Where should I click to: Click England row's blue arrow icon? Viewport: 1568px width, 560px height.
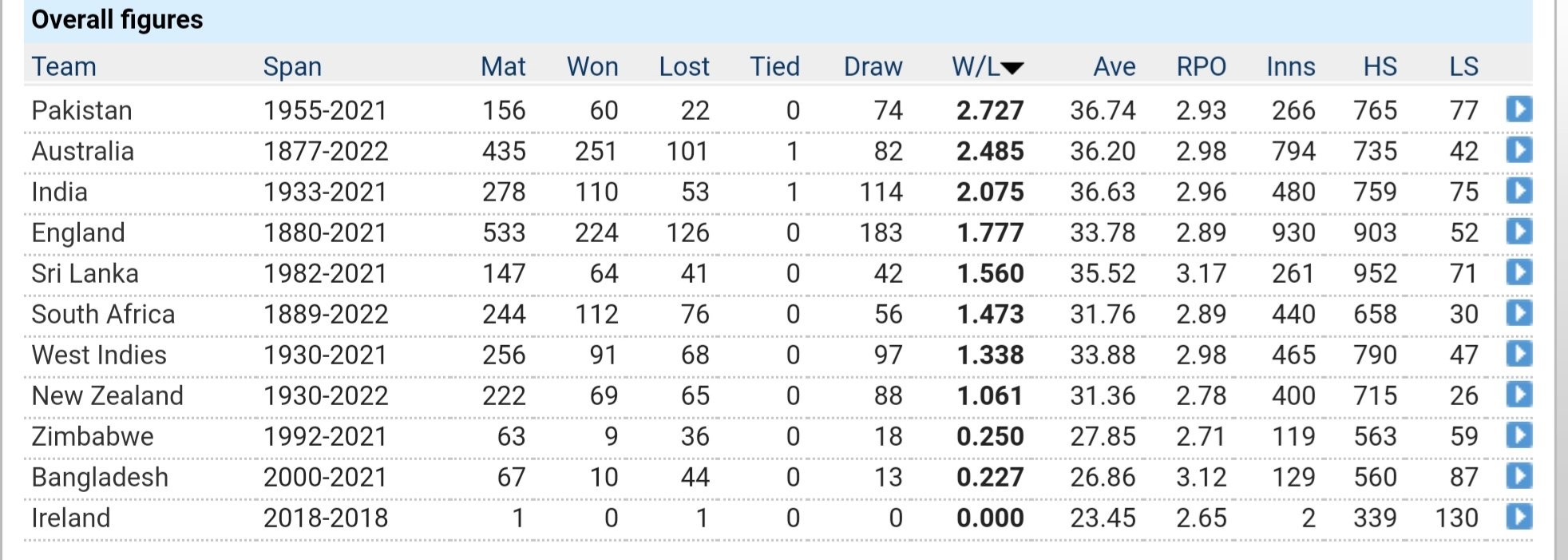[1519, 232]
